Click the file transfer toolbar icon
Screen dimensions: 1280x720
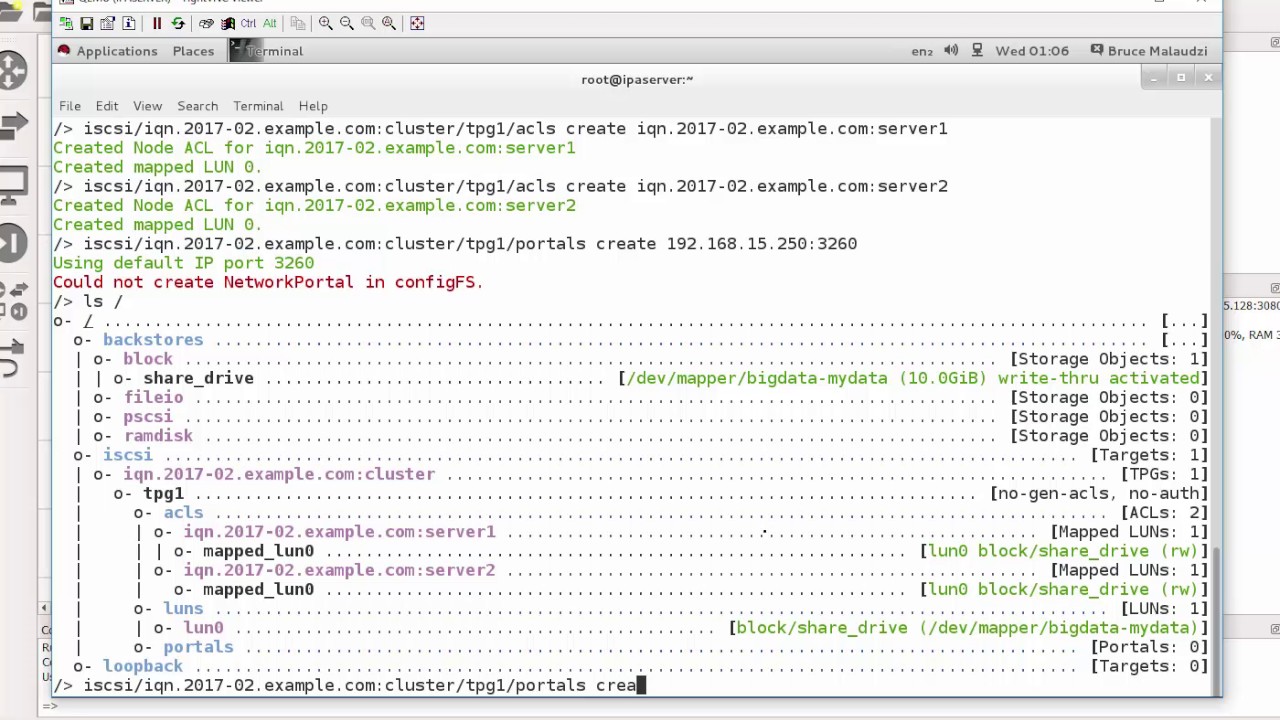297,23
